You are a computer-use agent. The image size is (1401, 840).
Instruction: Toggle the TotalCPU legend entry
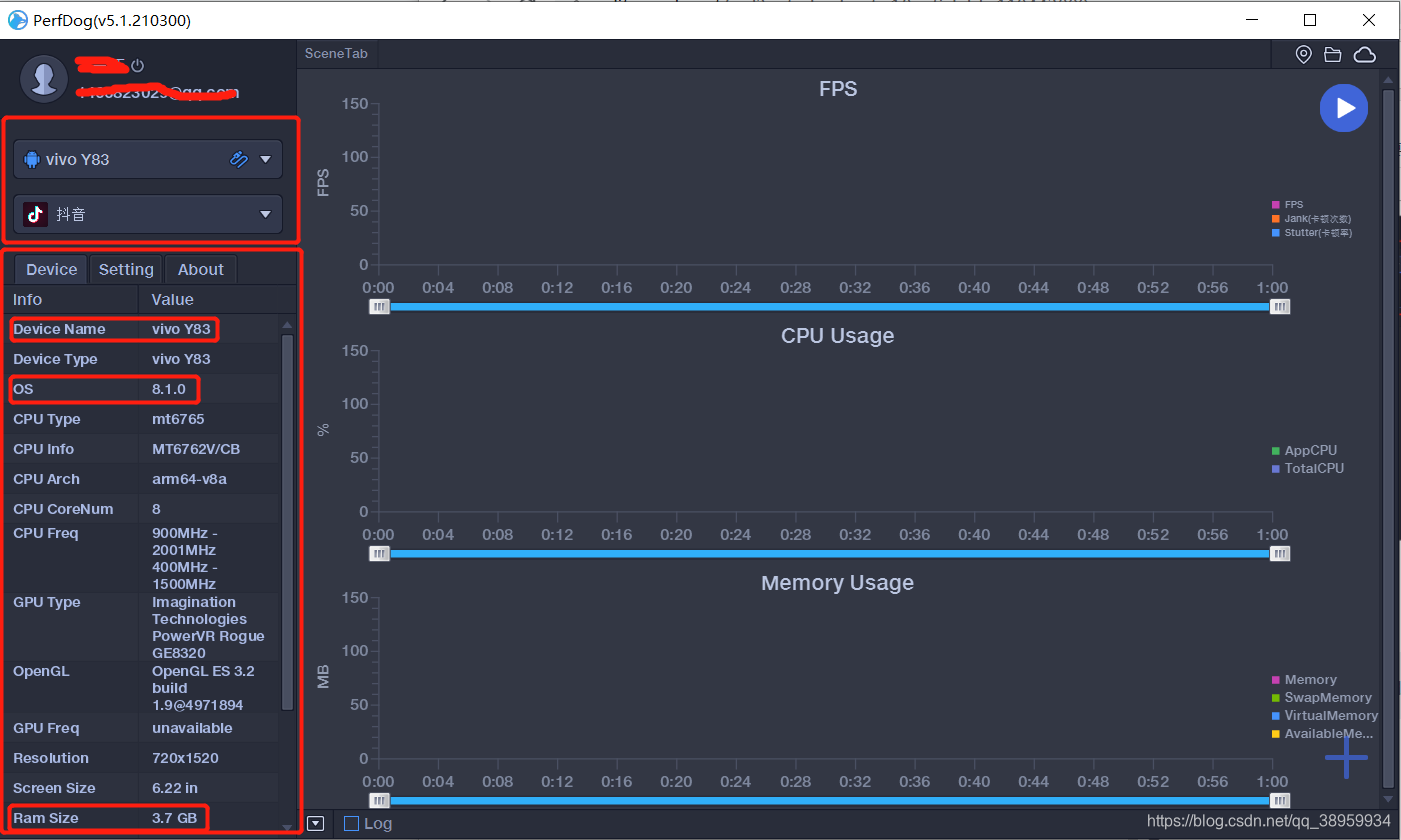tap(1308, 468)
